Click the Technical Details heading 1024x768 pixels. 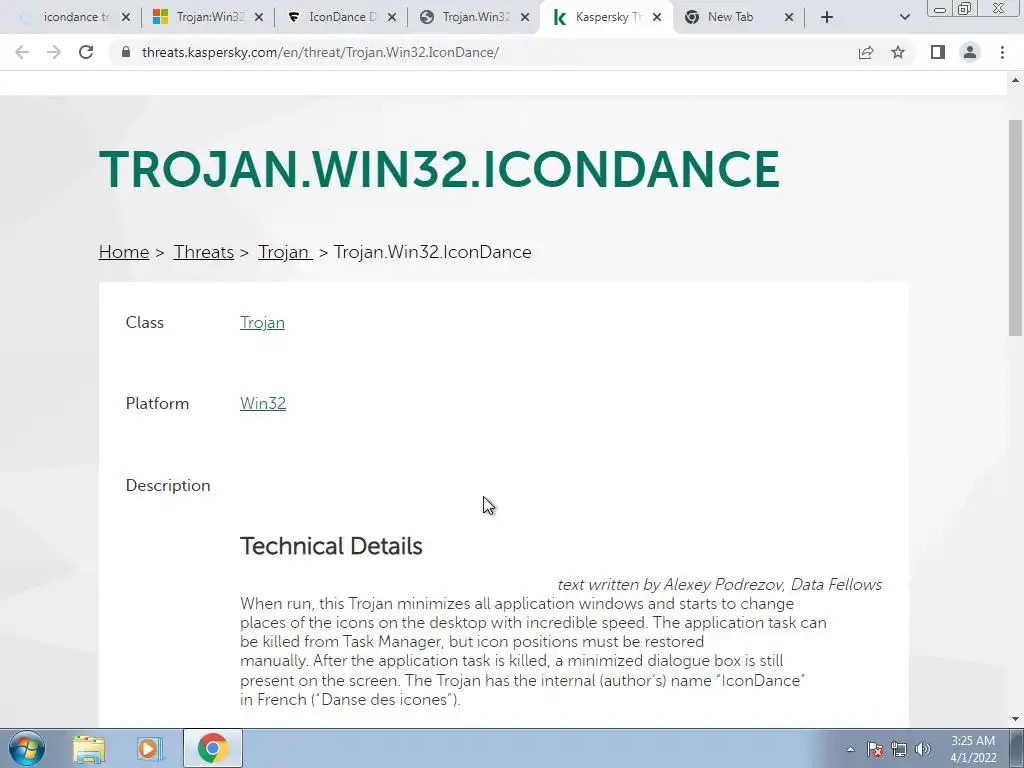[331, 546]
